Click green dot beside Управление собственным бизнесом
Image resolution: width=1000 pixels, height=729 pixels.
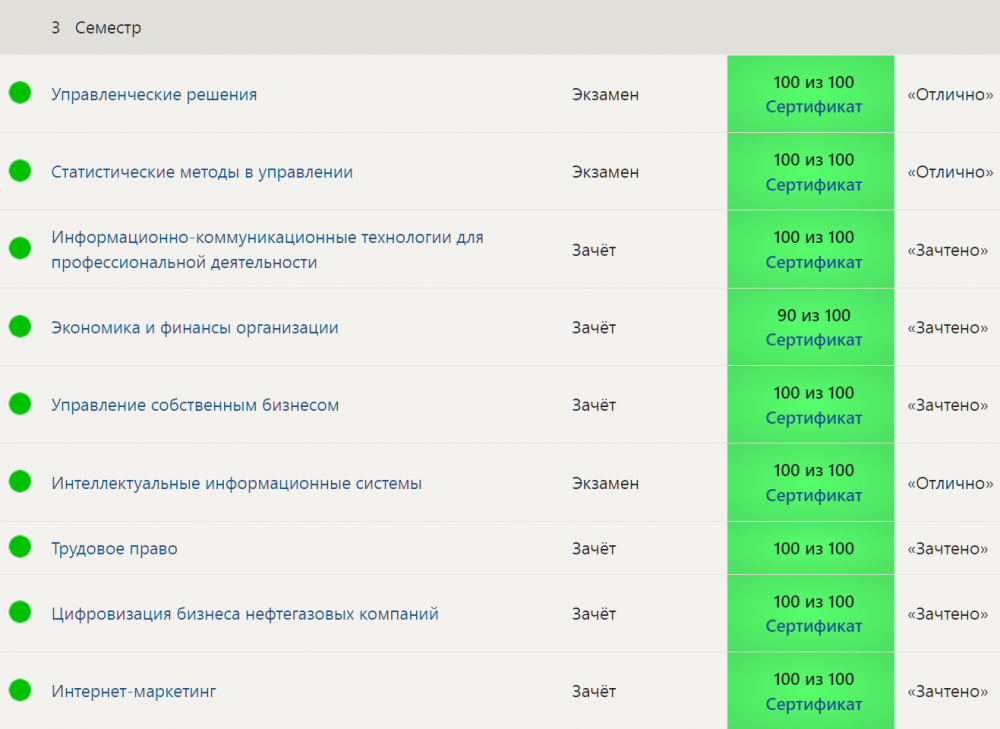click(20, 404)
